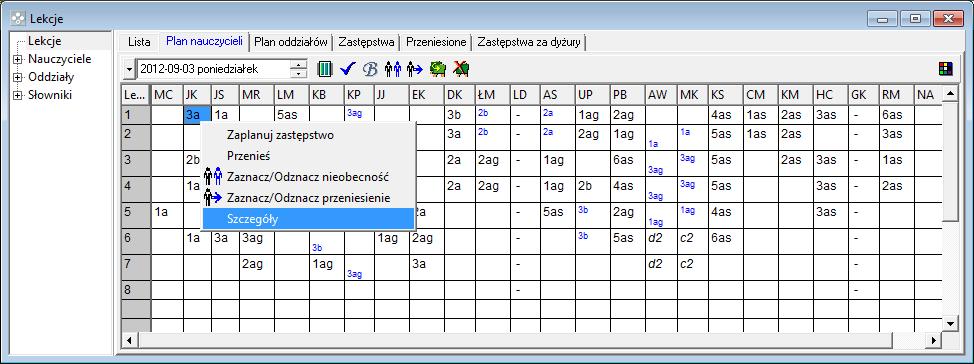Click the date field 2012-09-03 poniedziałek

tap(213, 70)
